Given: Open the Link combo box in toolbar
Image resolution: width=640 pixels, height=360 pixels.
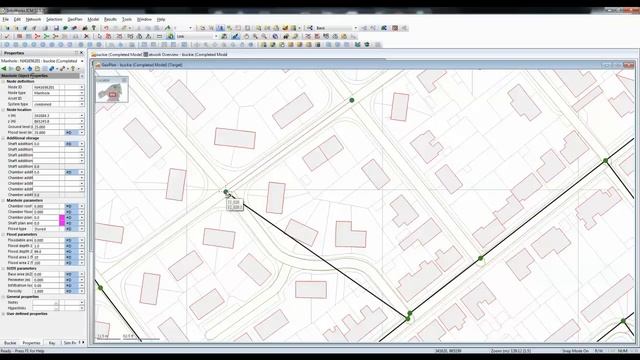Looking at the screenshot, I should pos(216,36).
